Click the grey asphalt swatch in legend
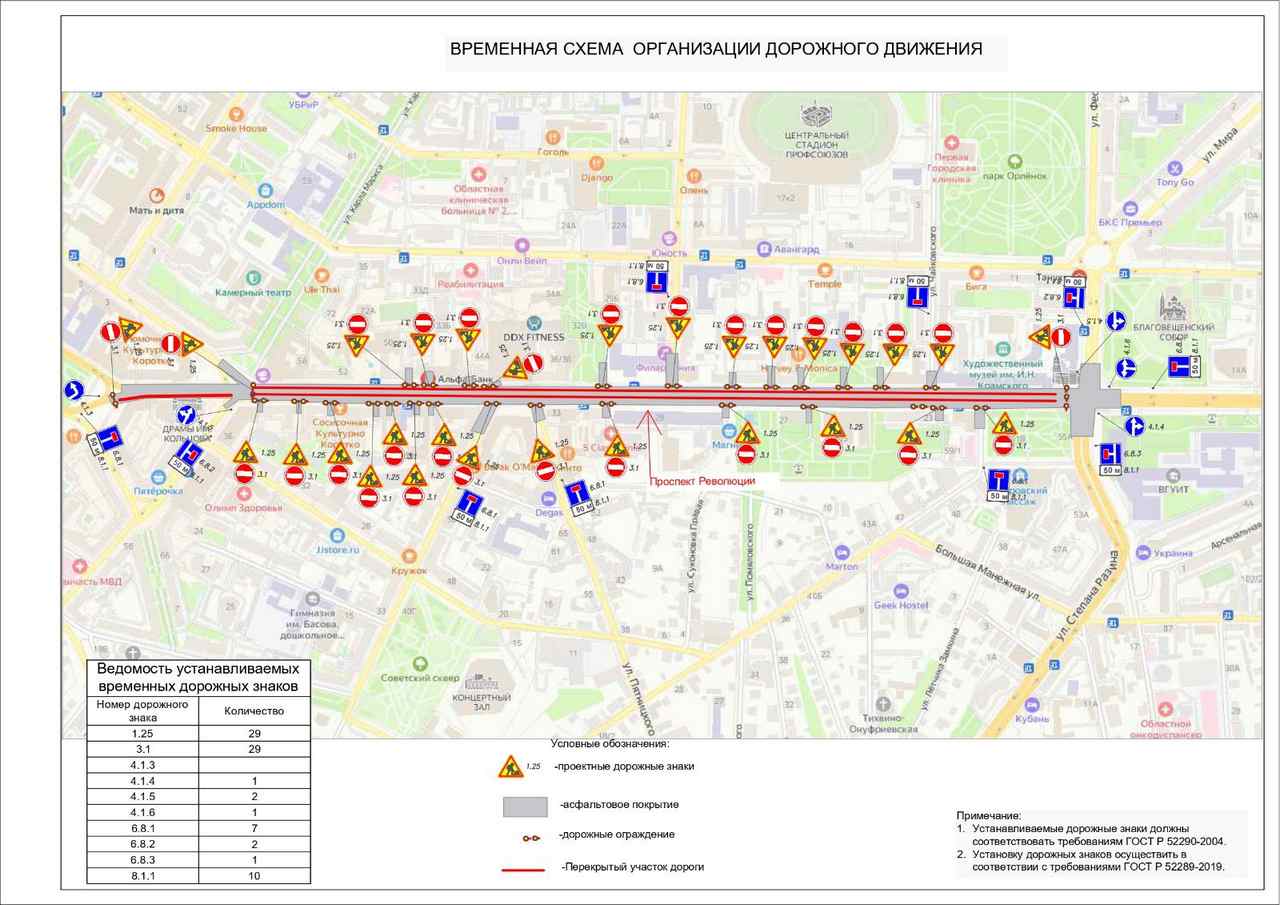Screen dimensions: 1280x905 525,806
